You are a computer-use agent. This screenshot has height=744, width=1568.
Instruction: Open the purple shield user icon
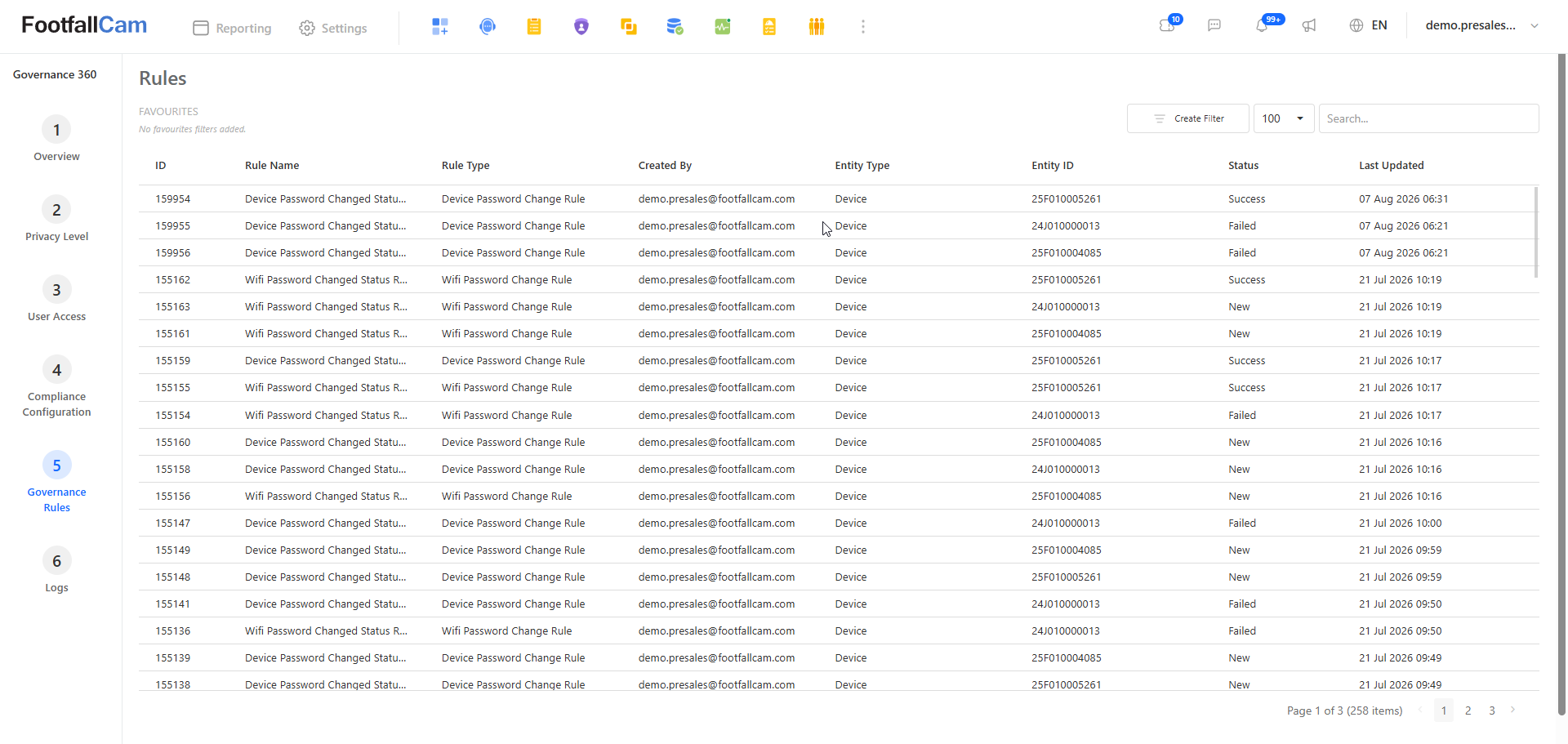click(581, 27)
